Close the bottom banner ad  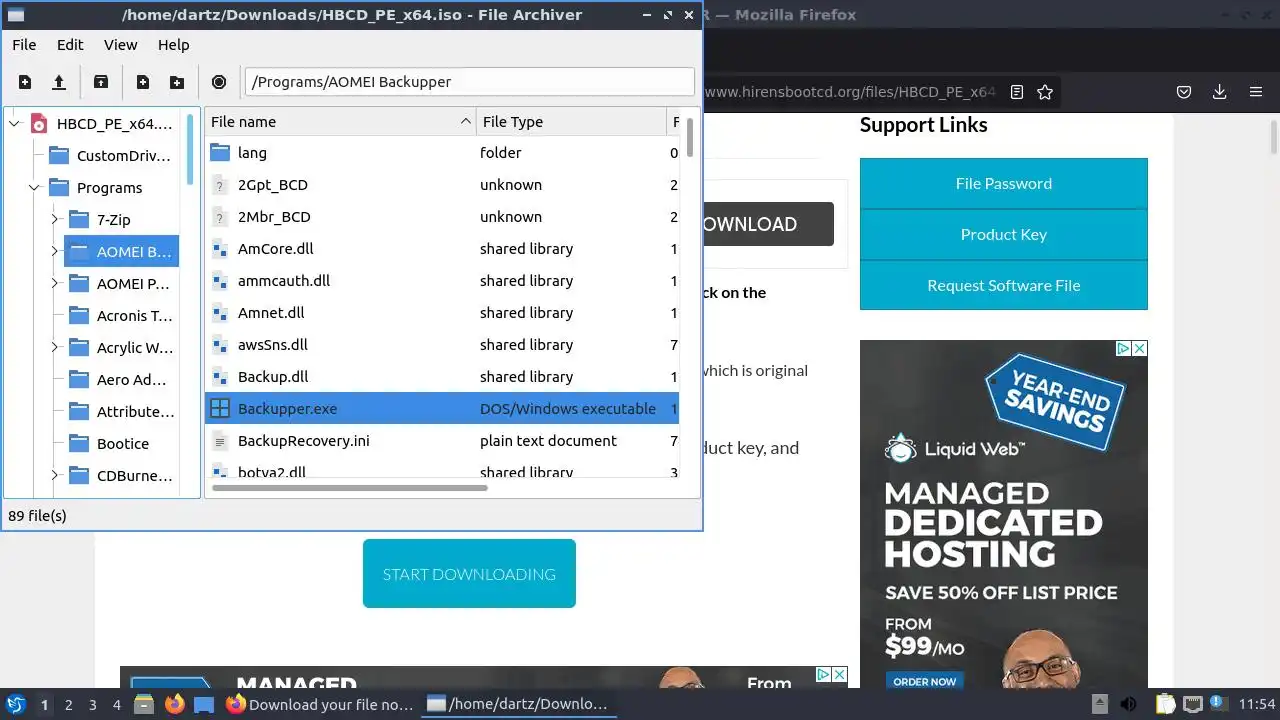tap(839, 675)
